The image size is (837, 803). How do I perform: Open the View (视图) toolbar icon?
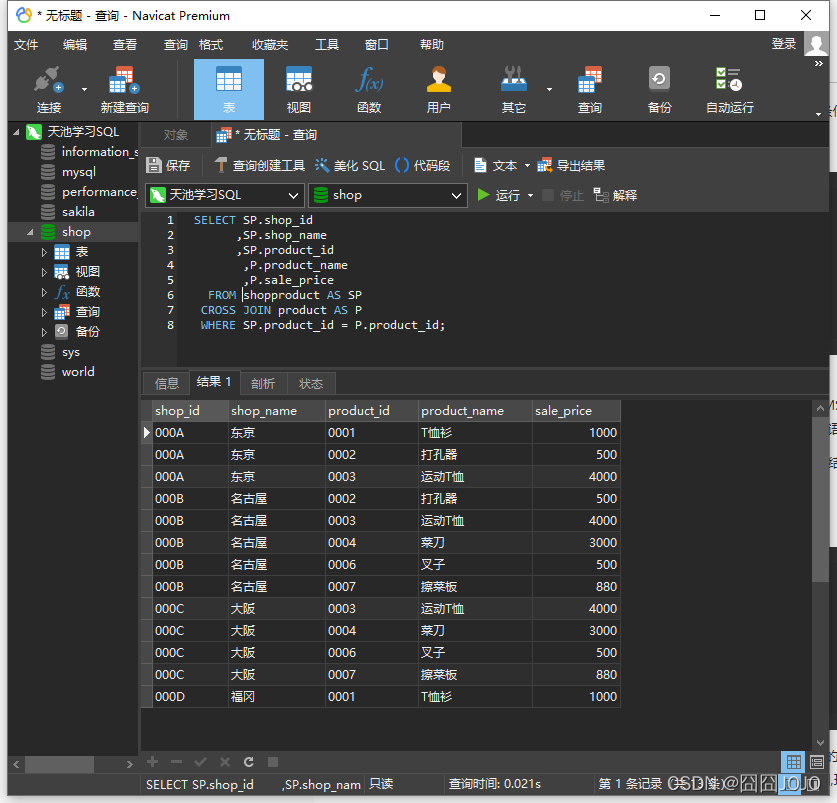coord(299,89)
